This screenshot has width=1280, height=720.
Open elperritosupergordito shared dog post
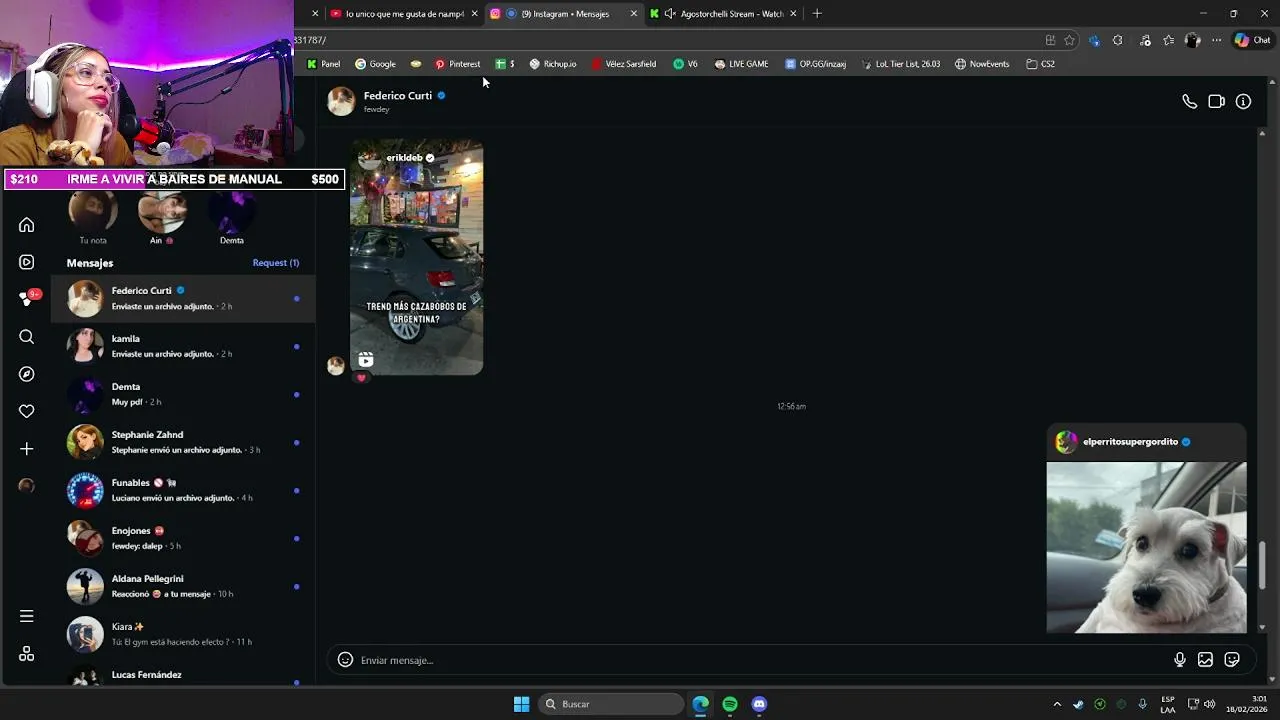1146,528
